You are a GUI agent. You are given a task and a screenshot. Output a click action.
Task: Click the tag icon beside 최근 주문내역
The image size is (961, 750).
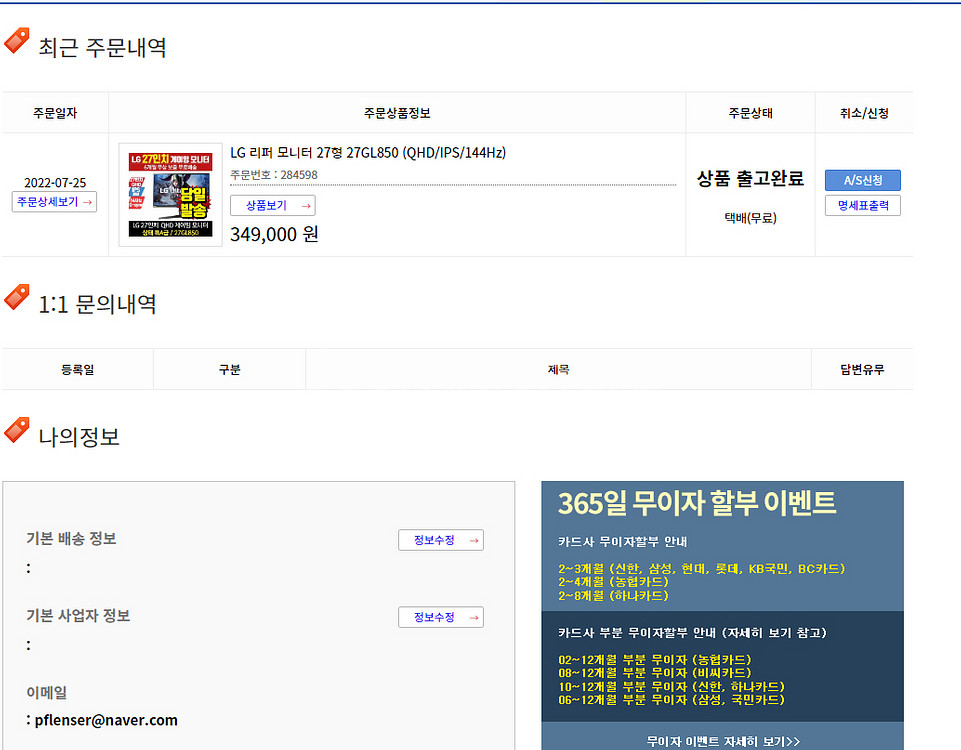coord(17,40)
